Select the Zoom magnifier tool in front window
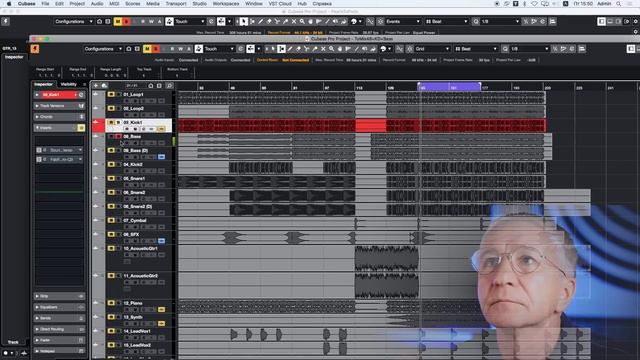 [x=331, y=49]
